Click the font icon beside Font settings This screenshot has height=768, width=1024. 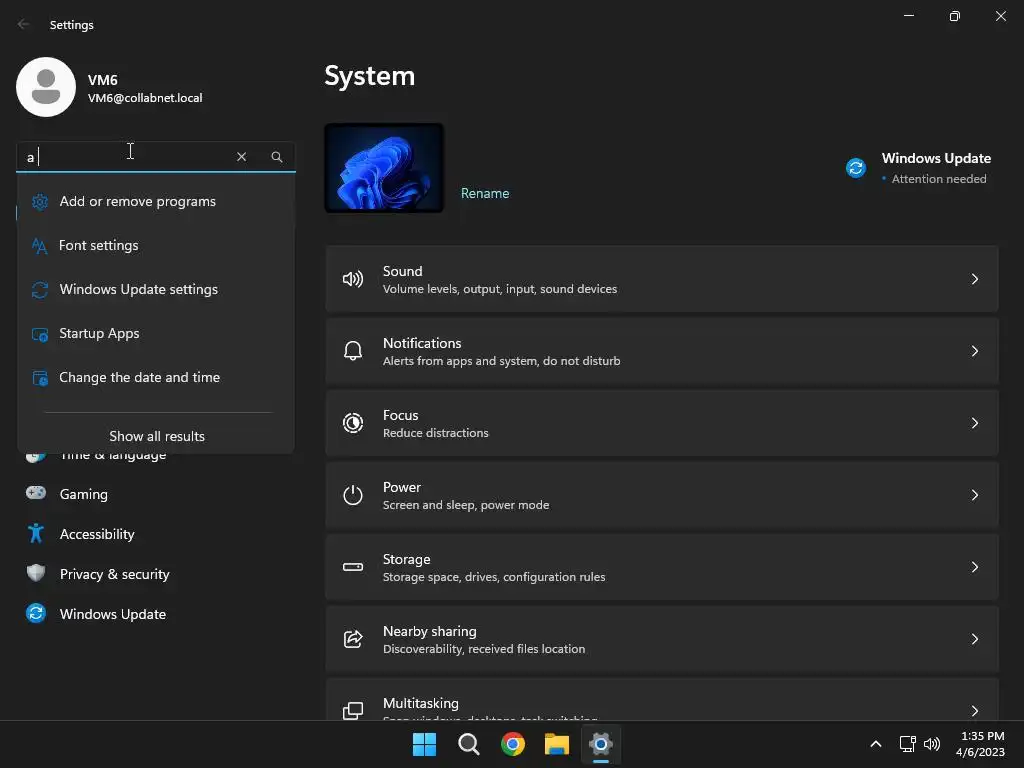click(x=39, y=246)
